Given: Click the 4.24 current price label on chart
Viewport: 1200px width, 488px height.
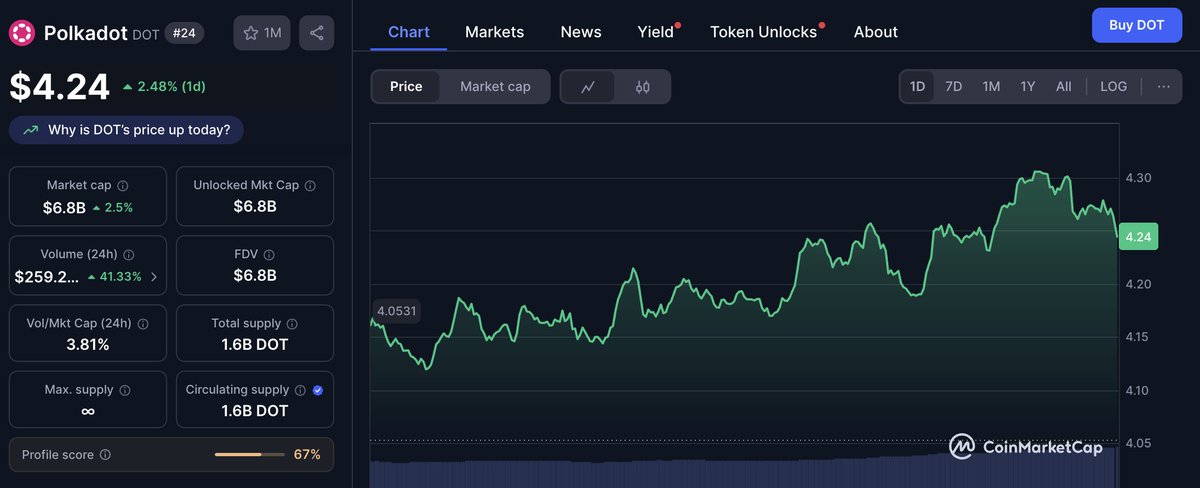Looking at the screenshot, I should pos(1138,237).
